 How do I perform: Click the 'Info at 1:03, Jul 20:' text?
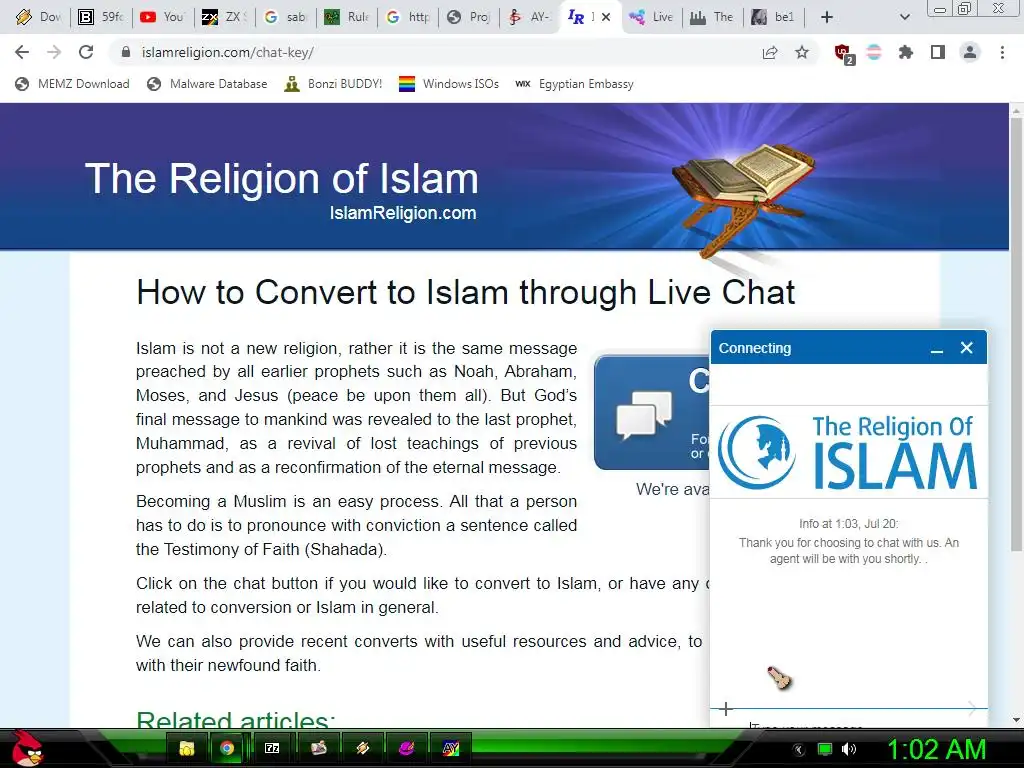point(848,524)
